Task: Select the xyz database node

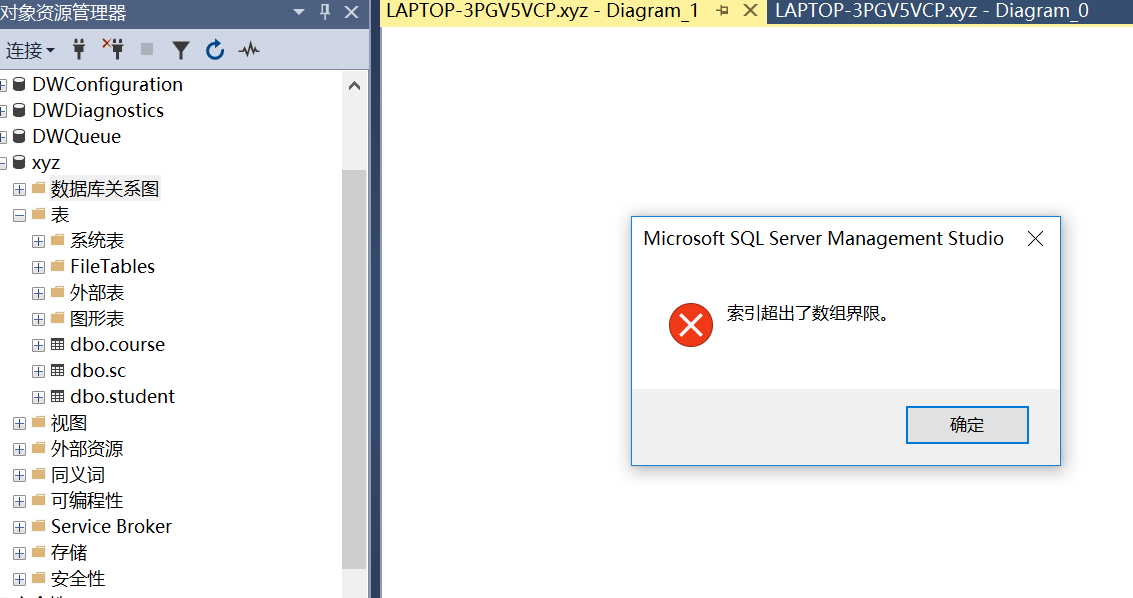Action: pos(46,162)
